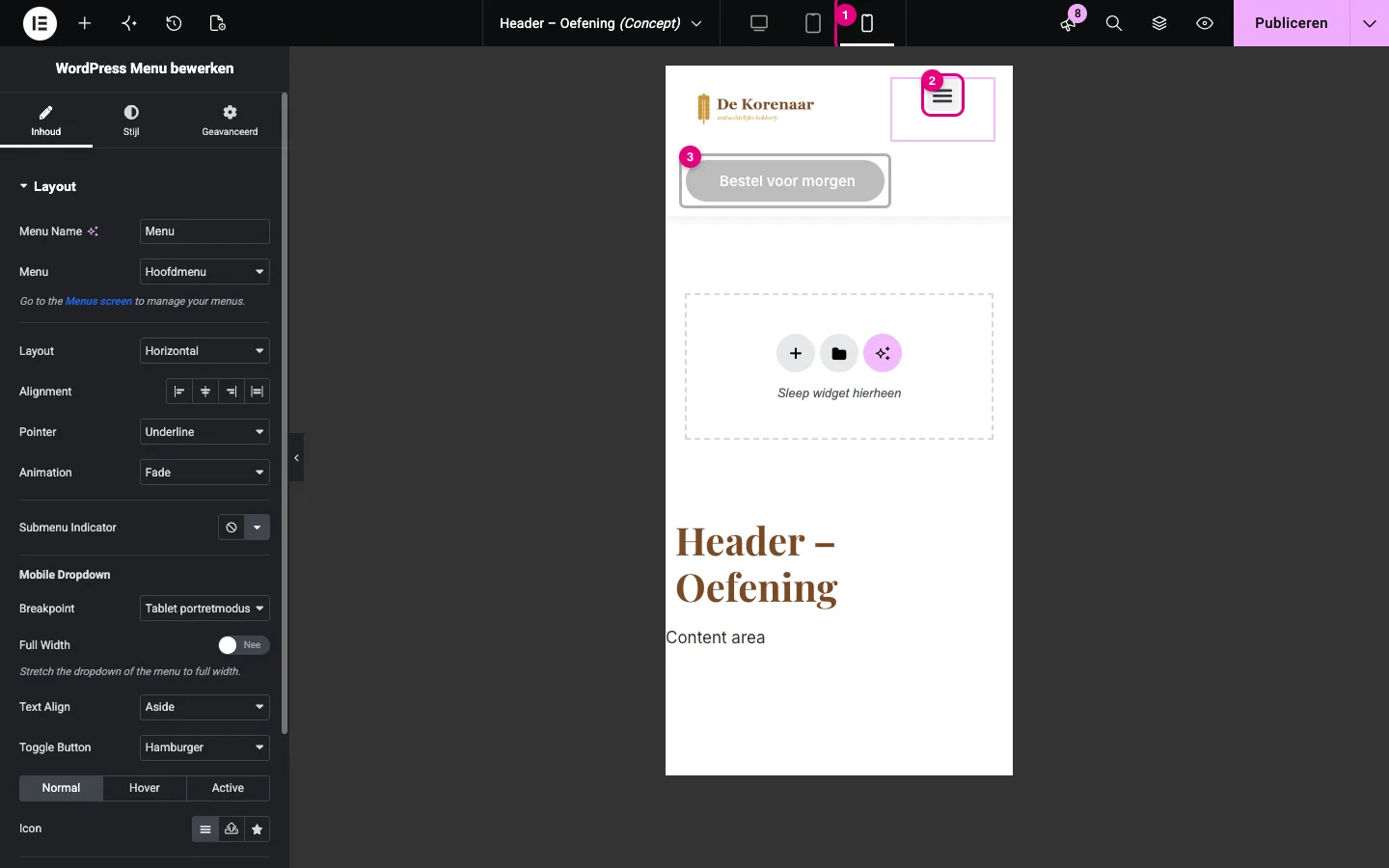Viewport: 1389px width, 868px height.
Task: Switch to the Geavanceerd tab
Action: tap(230, 121)
